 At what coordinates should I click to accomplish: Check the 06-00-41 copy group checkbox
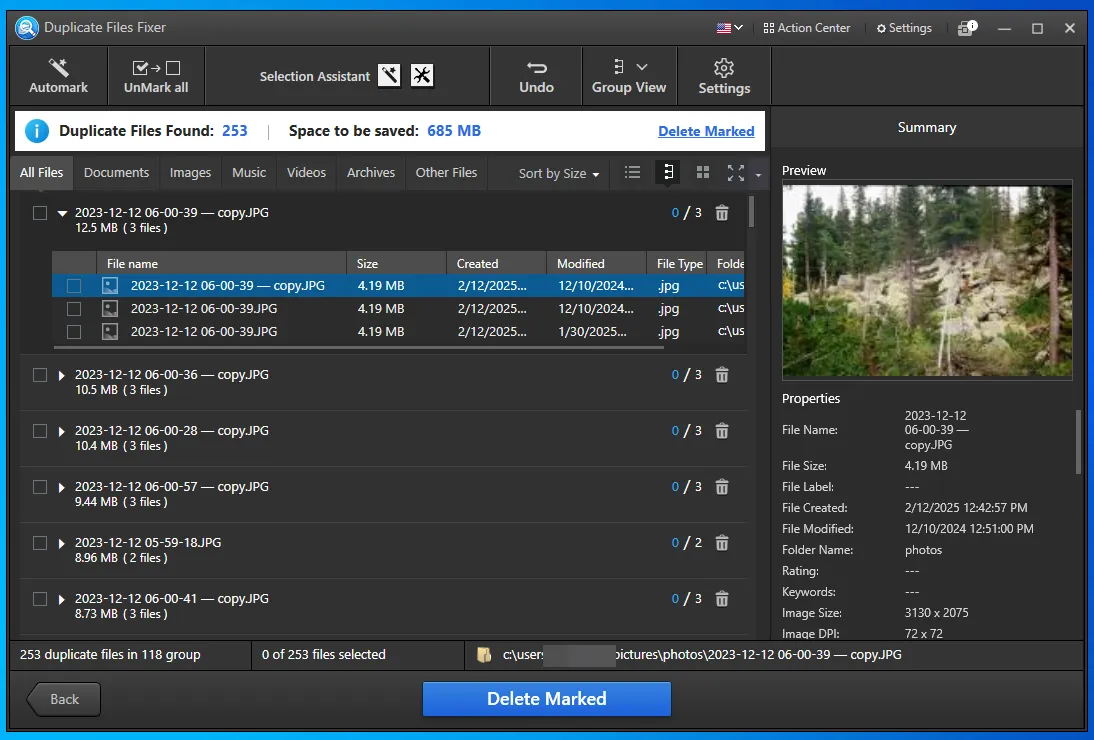tap(40, 599)
